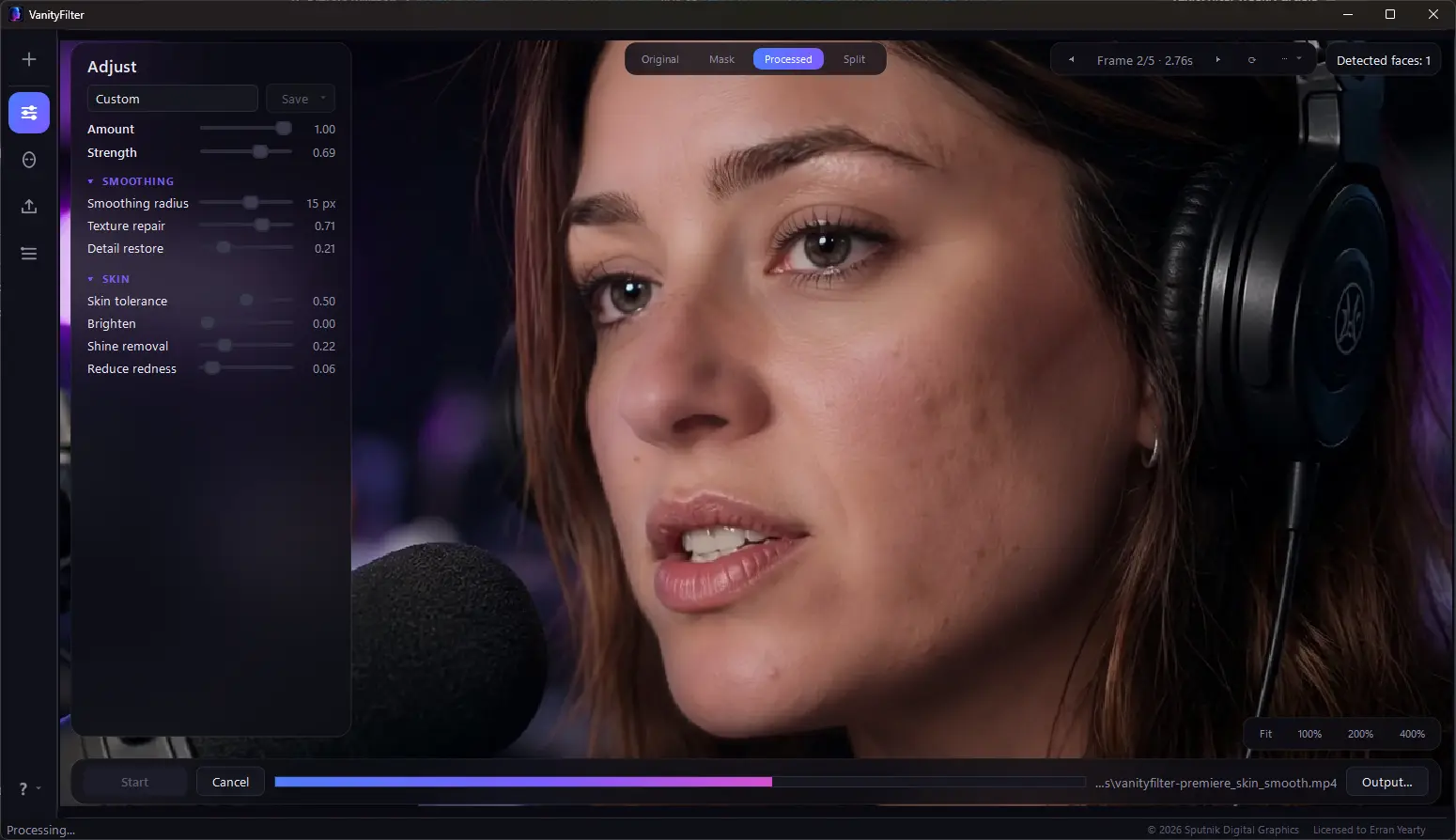Viewport: 1456px width, 840px height.
Task: Open the export upload sidebar icon
Action: coord(29,207)
